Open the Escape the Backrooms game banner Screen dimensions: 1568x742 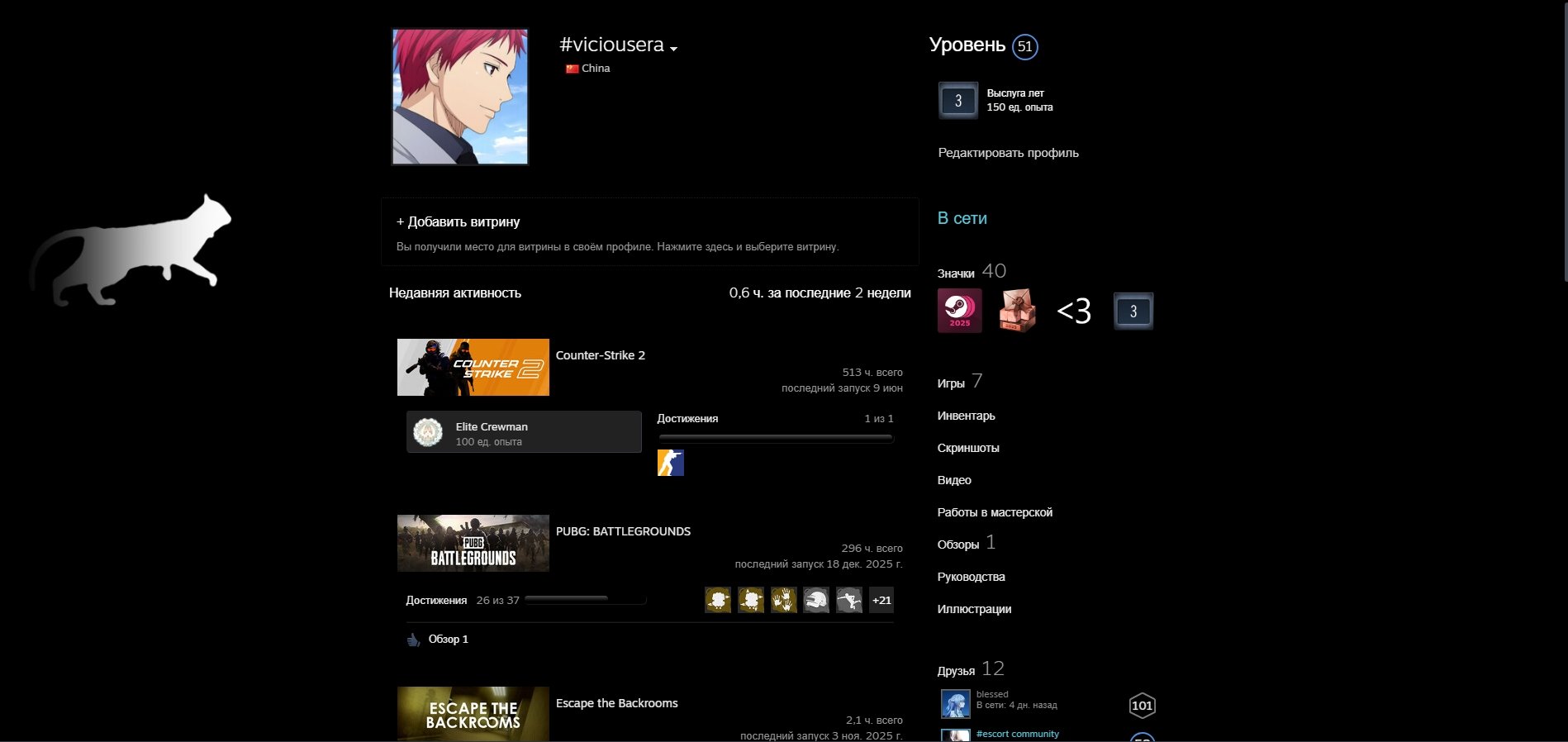(473, 714)
